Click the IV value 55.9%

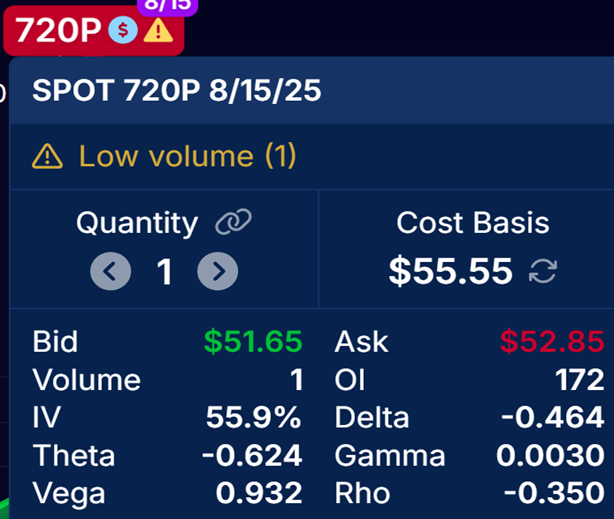click(254, 417)
